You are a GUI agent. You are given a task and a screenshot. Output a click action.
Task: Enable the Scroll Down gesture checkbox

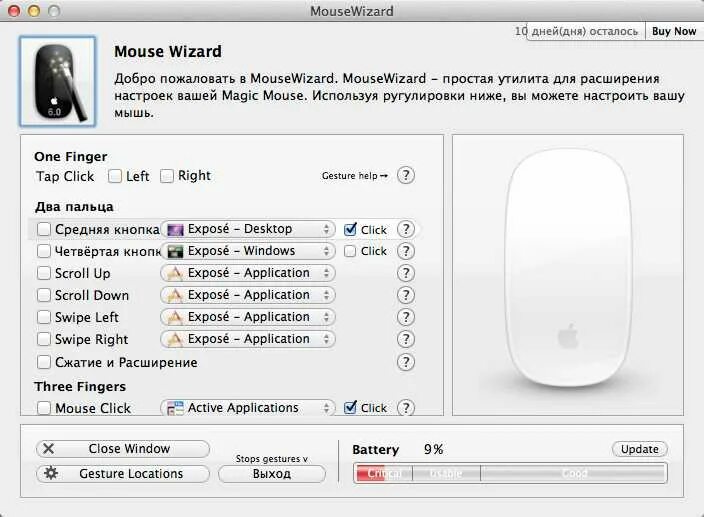(44, 295)
